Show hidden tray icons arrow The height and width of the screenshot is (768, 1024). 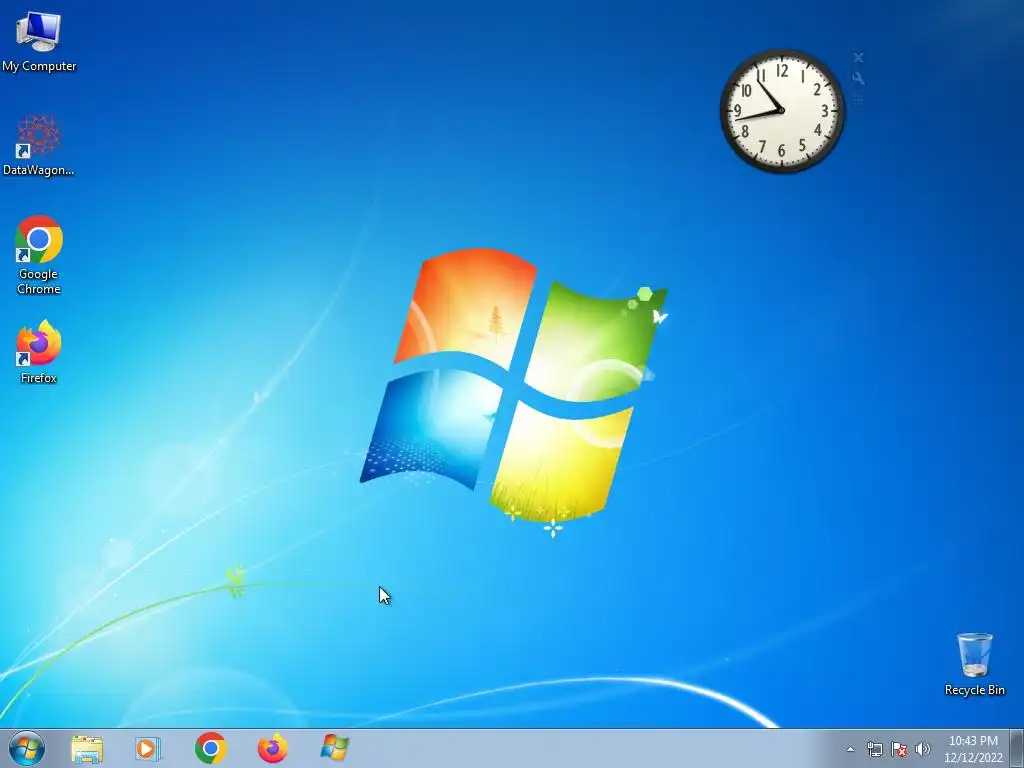point(850,749)
